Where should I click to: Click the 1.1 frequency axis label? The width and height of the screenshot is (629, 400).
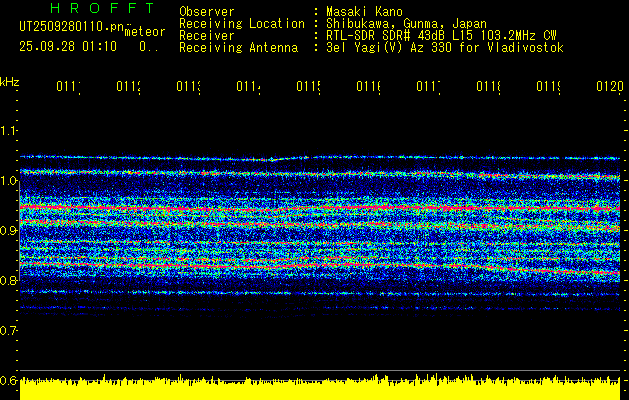[8, 131]
